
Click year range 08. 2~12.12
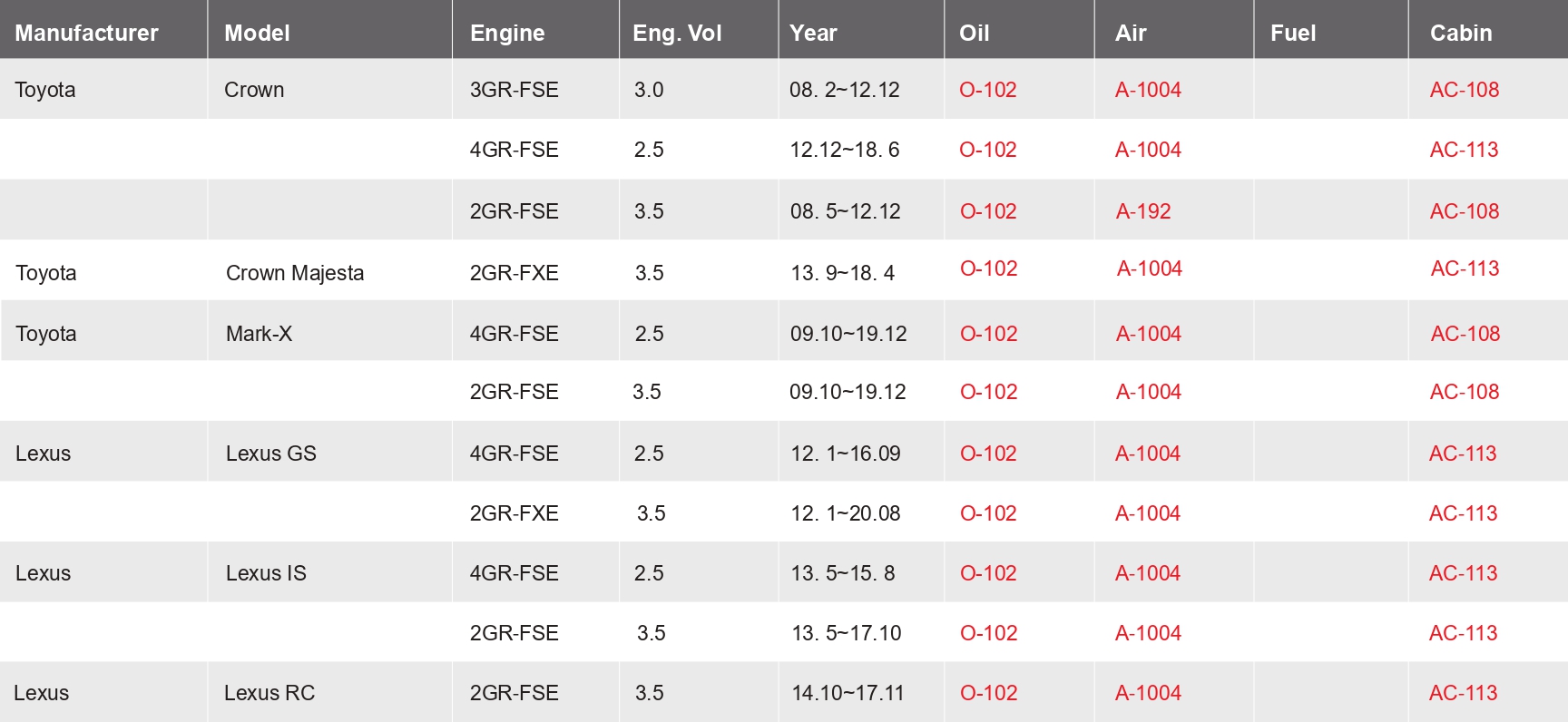[845, 90]
